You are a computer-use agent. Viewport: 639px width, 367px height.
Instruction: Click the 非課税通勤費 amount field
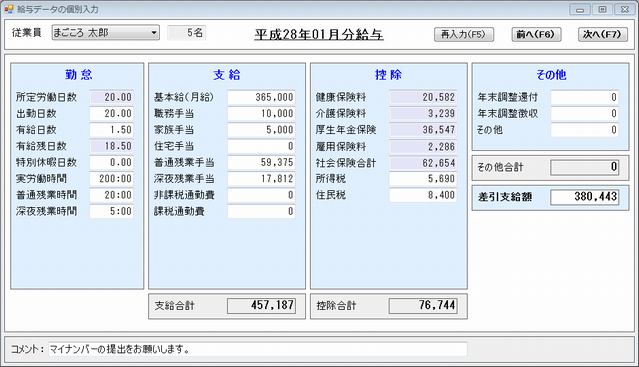point(261,195)
